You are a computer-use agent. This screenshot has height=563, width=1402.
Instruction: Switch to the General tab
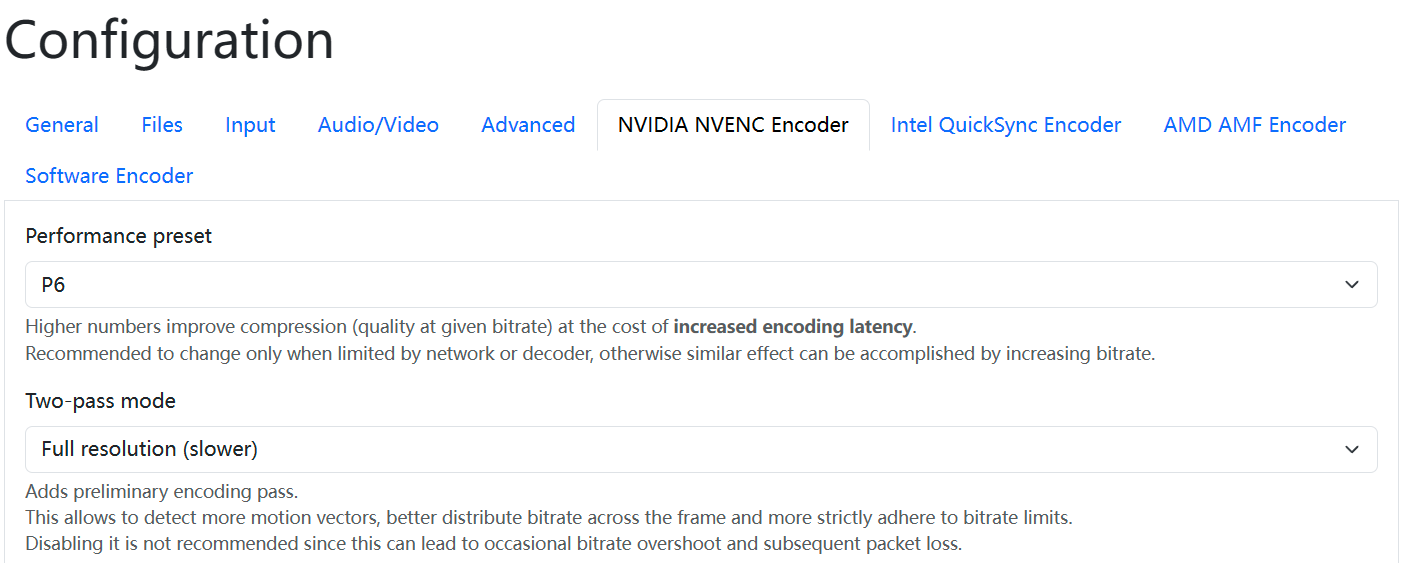(62, 125)
